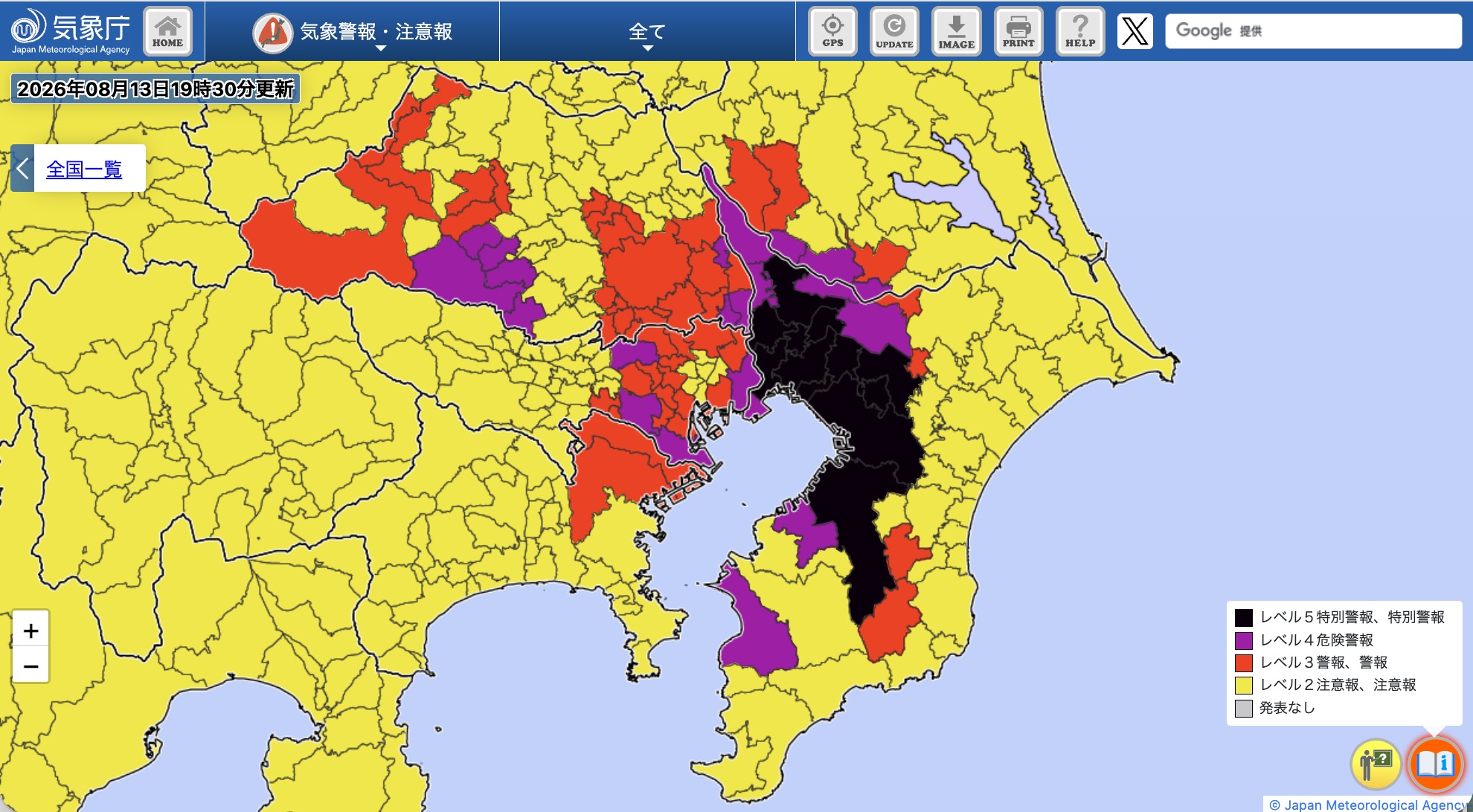This screenshot has width=1473, height=812.
Task: Open the 気象警報・注意報 dropdown
Action: 353,31
